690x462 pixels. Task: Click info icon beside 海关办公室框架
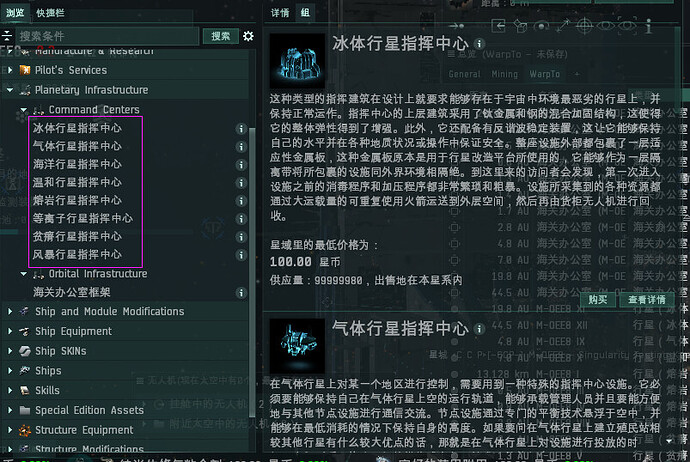[x=241, y=292]
